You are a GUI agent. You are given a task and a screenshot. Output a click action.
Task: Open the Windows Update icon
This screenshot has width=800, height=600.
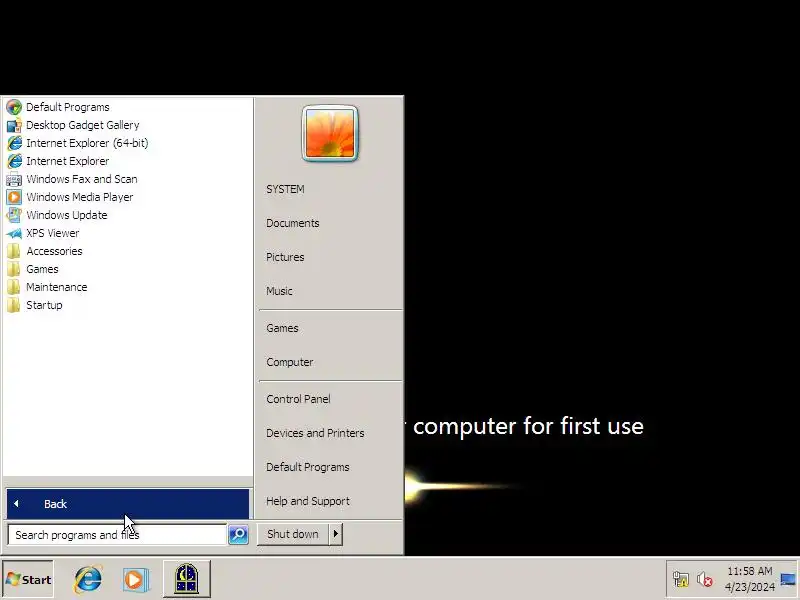[x=14, y=215]
